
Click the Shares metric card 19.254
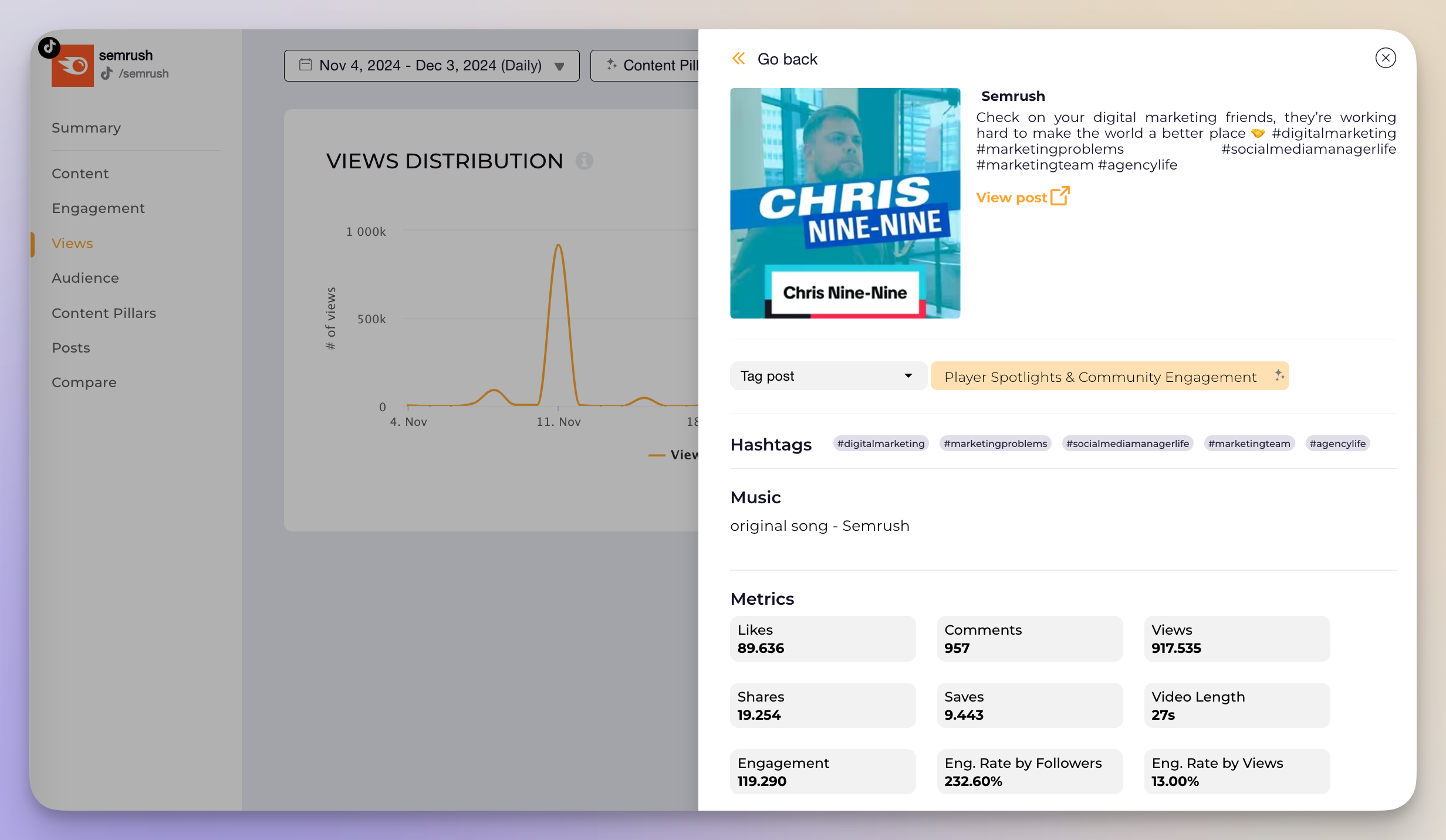823,706
